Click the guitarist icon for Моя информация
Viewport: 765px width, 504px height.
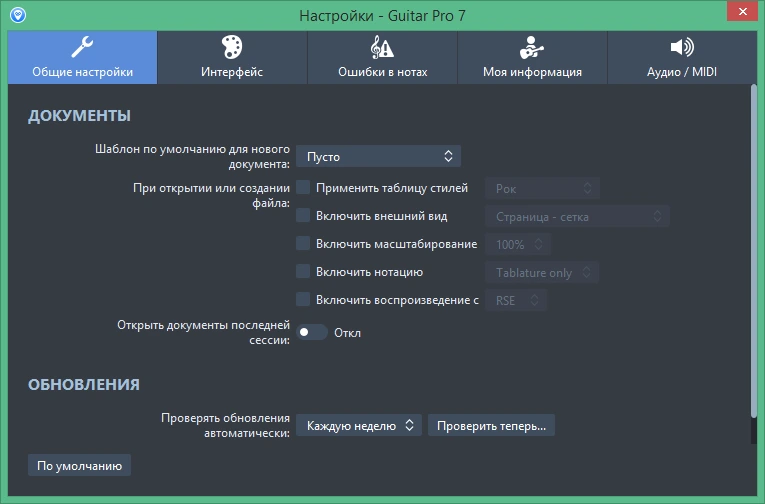coord(532,47)
